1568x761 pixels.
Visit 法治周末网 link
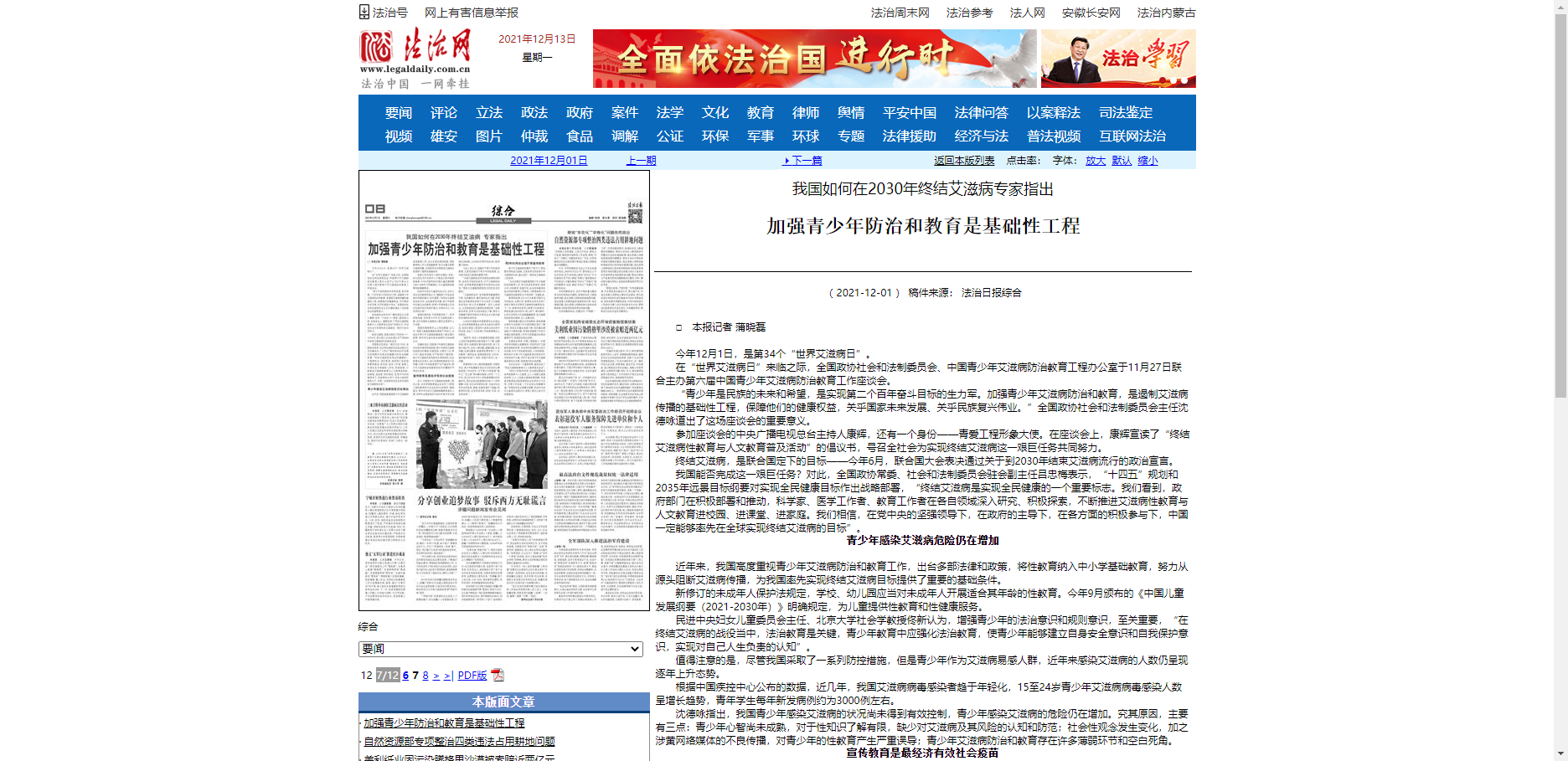coord(900,13)
